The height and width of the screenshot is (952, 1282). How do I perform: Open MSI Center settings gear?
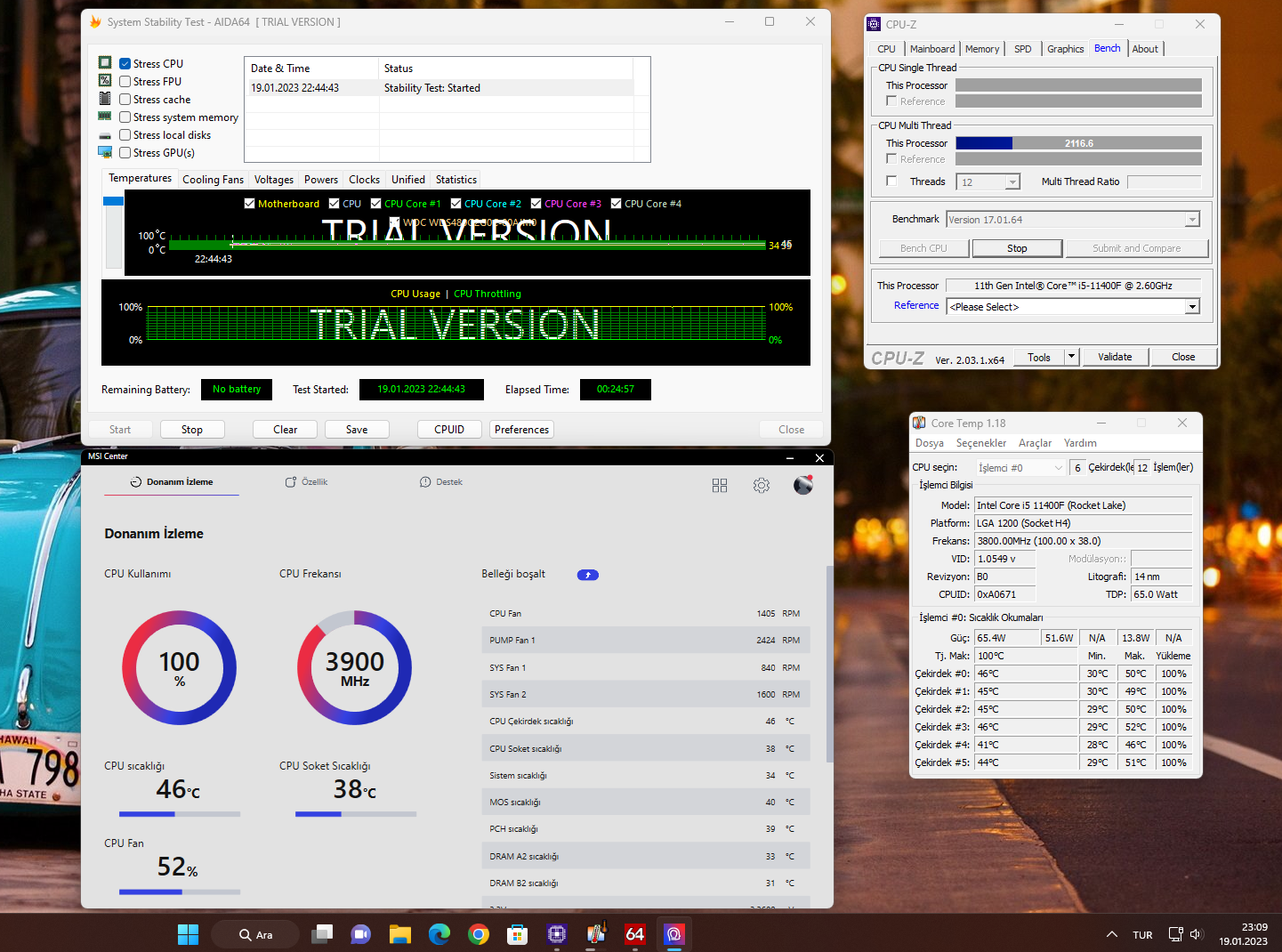point(762,486)
